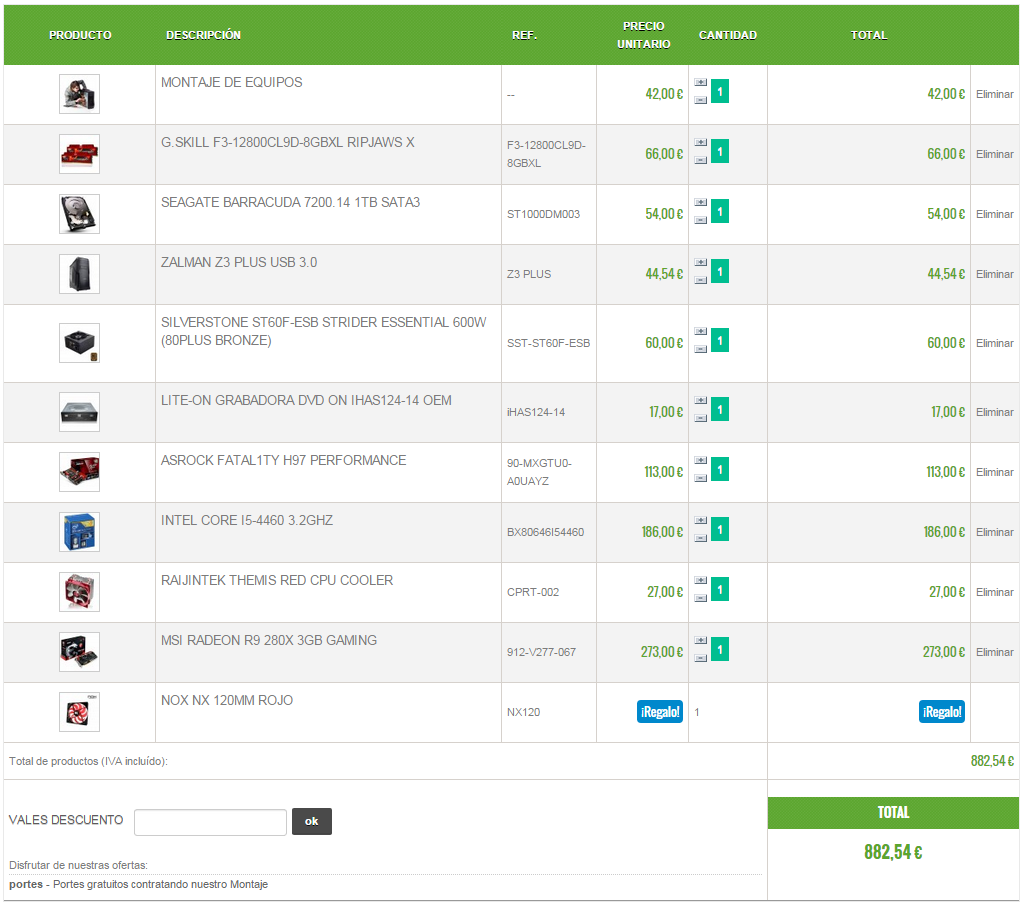Open the Zalman Z3 case thumbnail
This screenshot has height=905, width=1025.
pyautogui.click(x=79, y=275)
